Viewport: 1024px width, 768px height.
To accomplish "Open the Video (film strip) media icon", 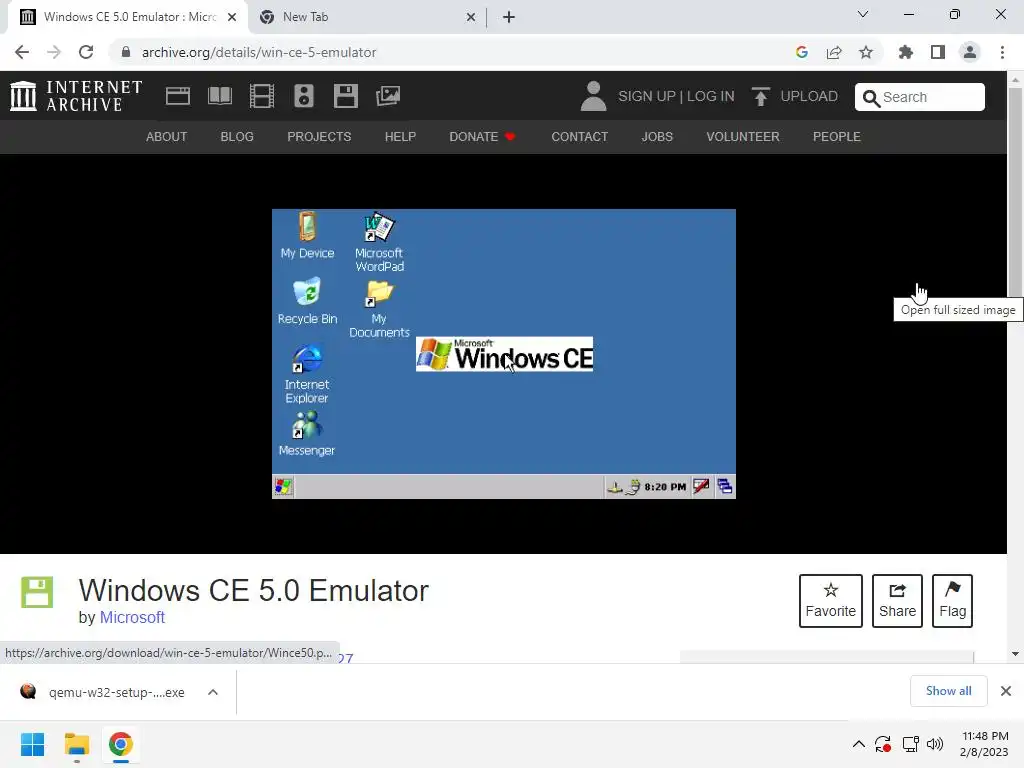I will coord(262,96).
